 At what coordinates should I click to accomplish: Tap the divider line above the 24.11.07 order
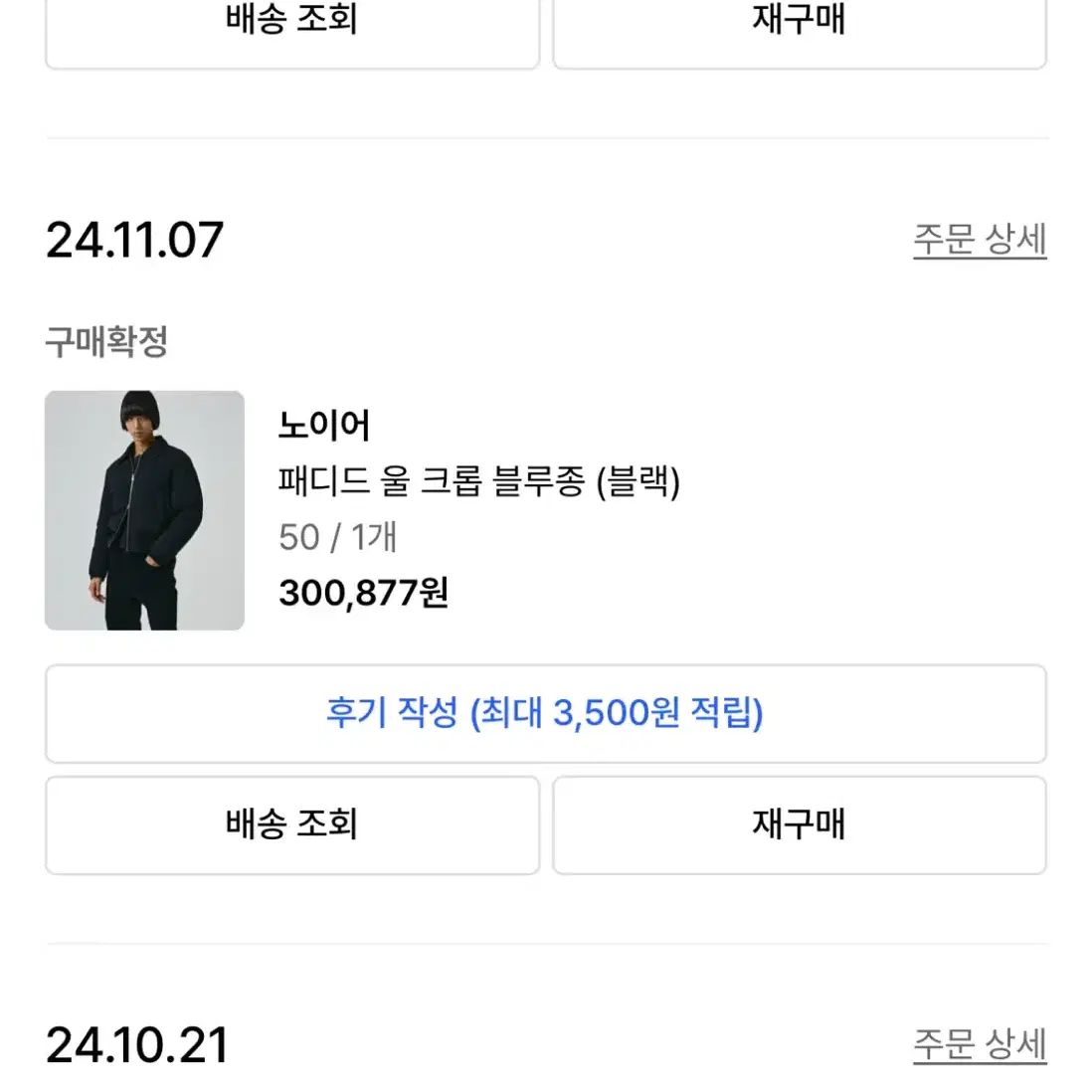point(547,138)
